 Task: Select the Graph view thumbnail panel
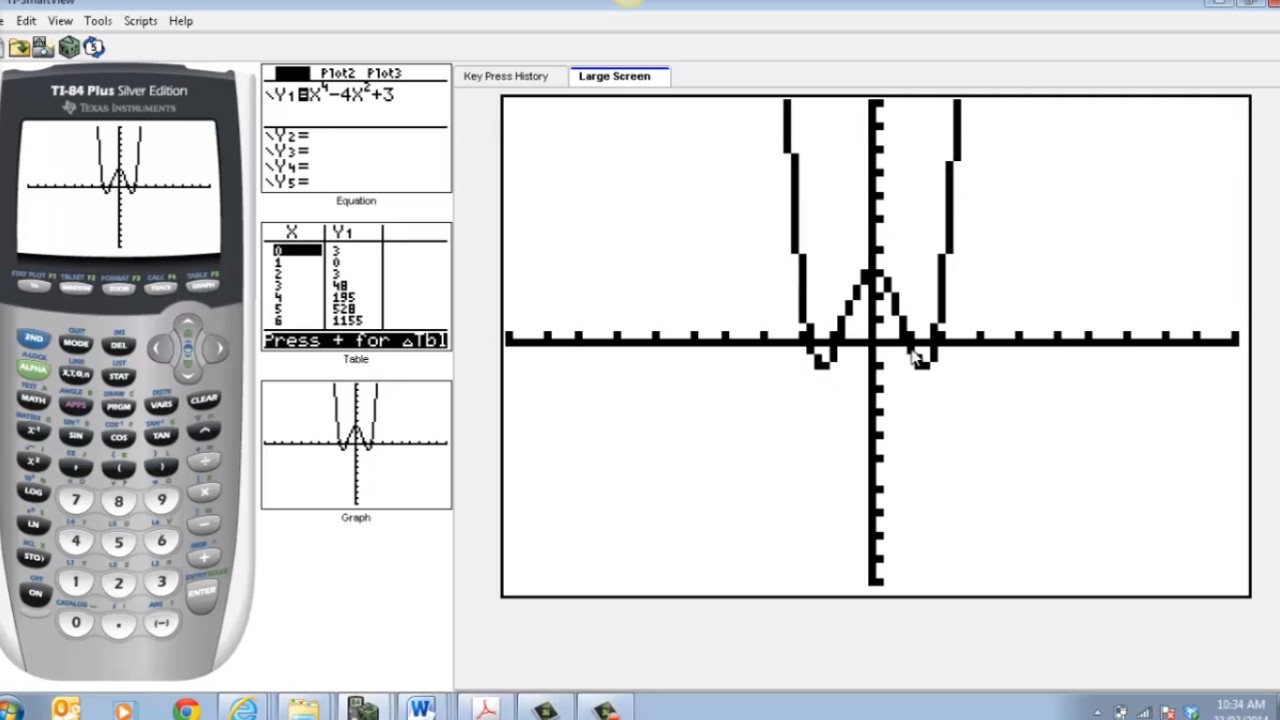356,444
